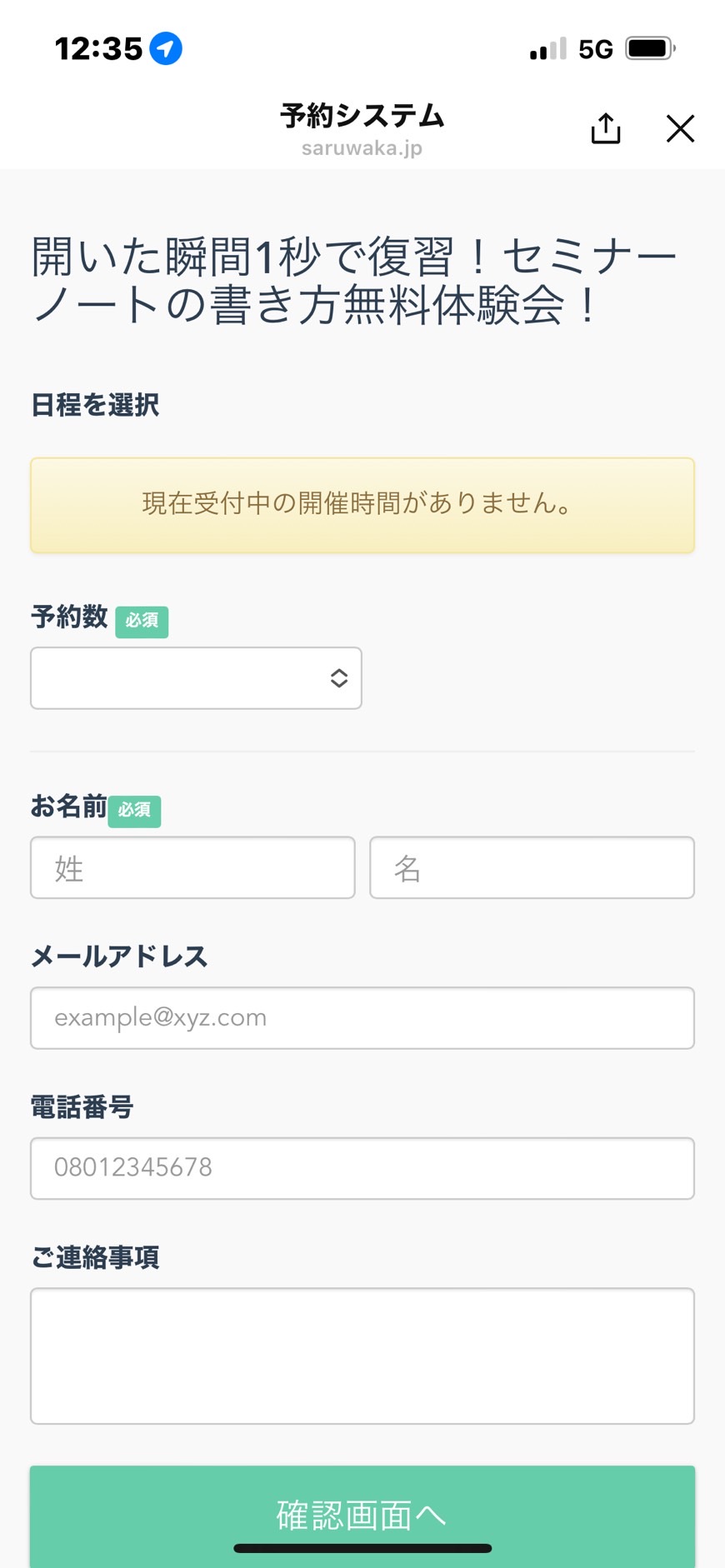
Task: Tap the 5G network indicator
Action: pyautogui.click(x=596, y=49)
